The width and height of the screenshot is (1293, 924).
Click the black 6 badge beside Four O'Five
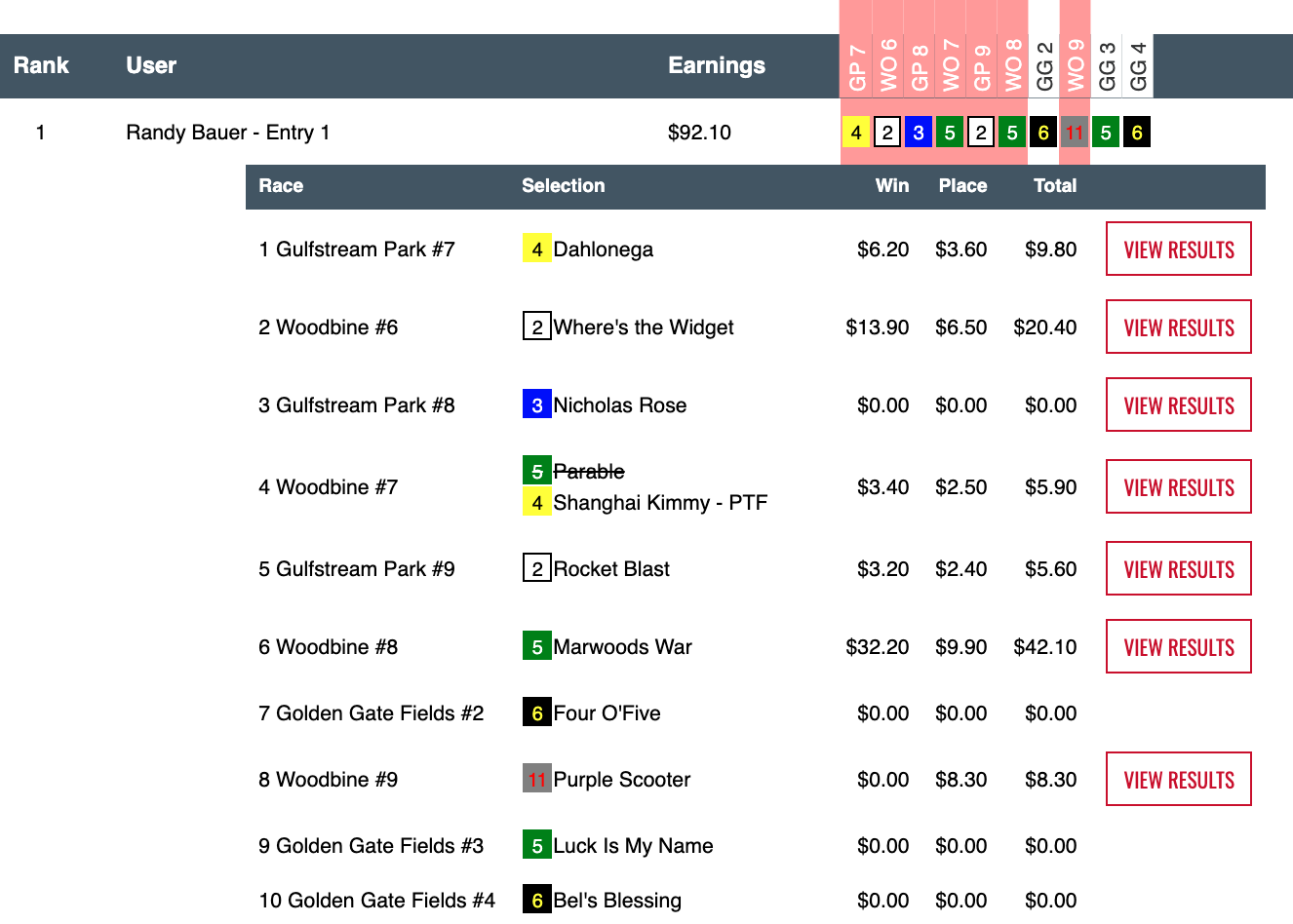pos(536,713)
